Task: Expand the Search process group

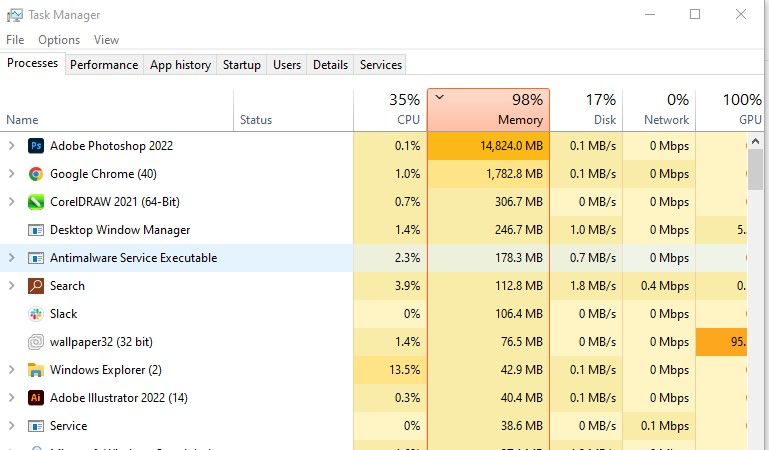Action: click(x=12, y=285)
